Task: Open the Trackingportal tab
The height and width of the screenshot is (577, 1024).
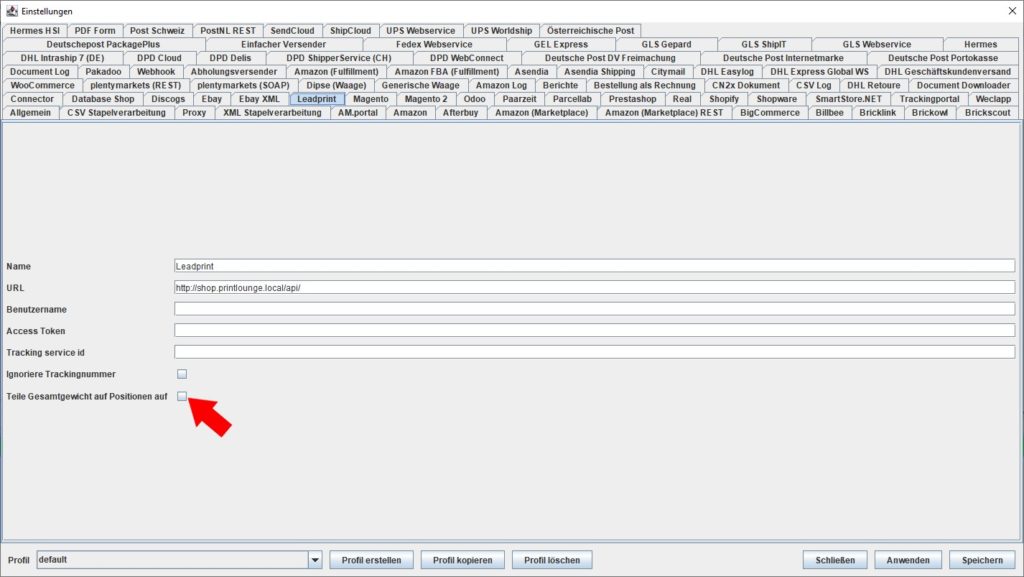Action: coord(929,99)
